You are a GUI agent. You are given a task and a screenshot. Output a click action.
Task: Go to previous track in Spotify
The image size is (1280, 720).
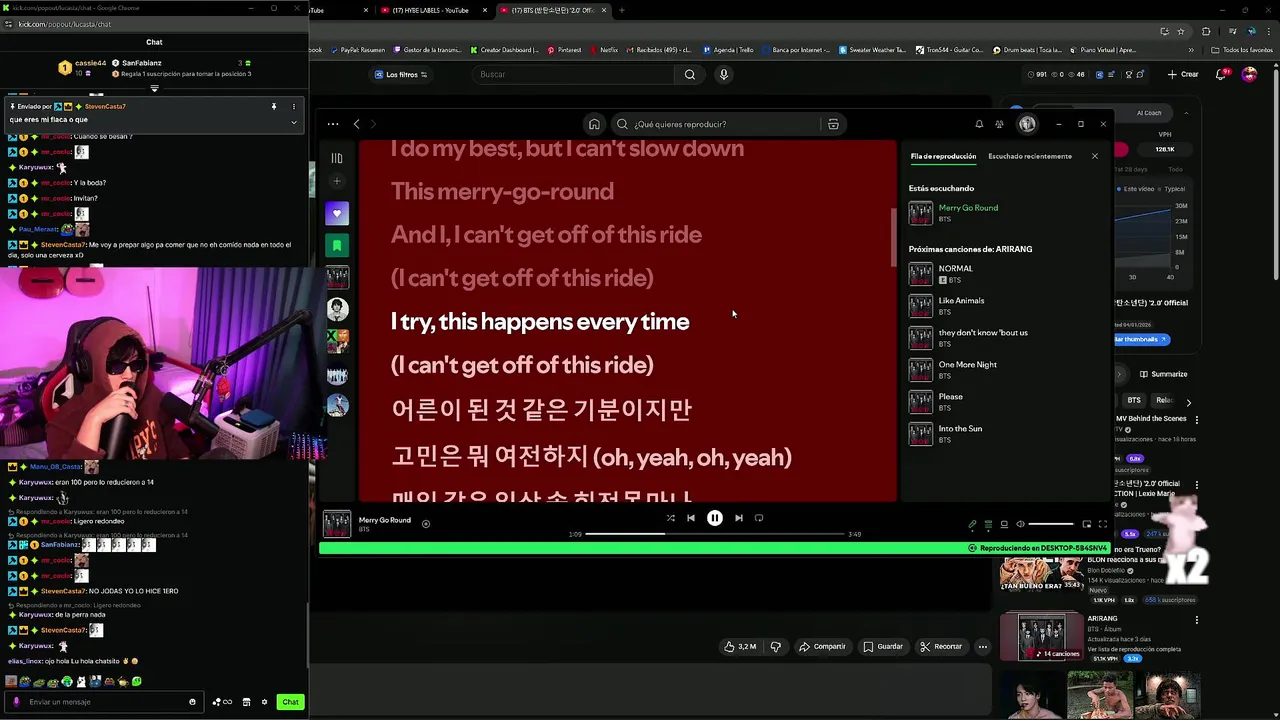[x=690, y=518]
